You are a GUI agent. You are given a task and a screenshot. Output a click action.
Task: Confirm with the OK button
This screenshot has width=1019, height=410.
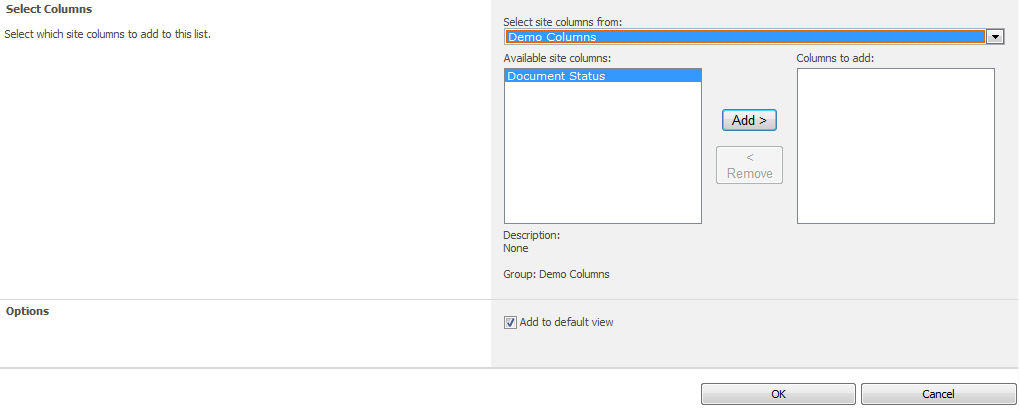pos(778,394)
